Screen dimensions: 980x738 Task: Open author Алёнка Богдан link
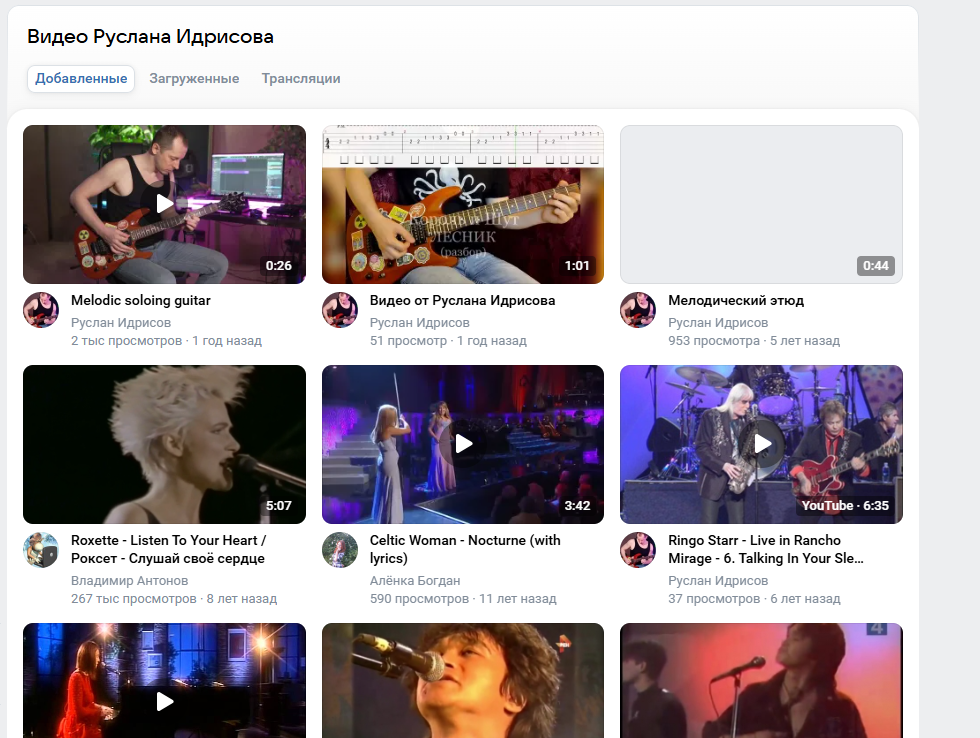(415, 581)
